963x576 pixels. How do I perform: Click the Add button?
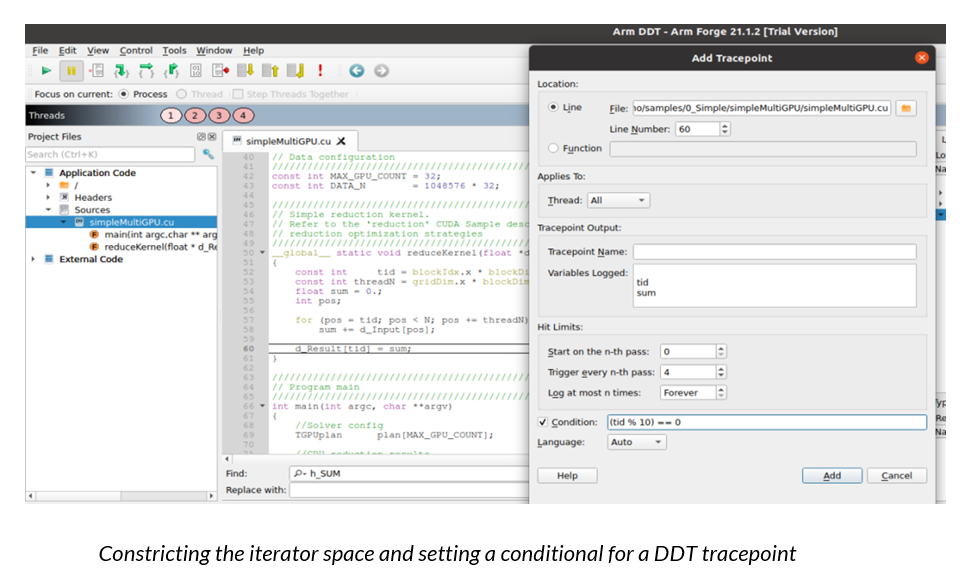pos(832,475)
